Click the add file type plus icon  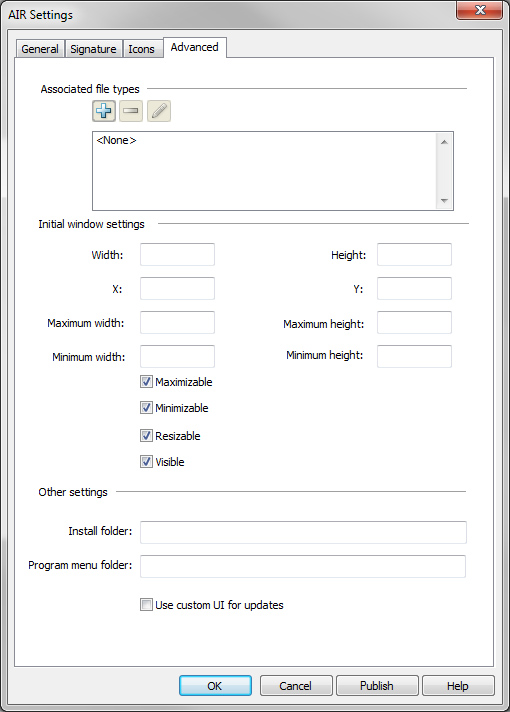coord(104,111)
